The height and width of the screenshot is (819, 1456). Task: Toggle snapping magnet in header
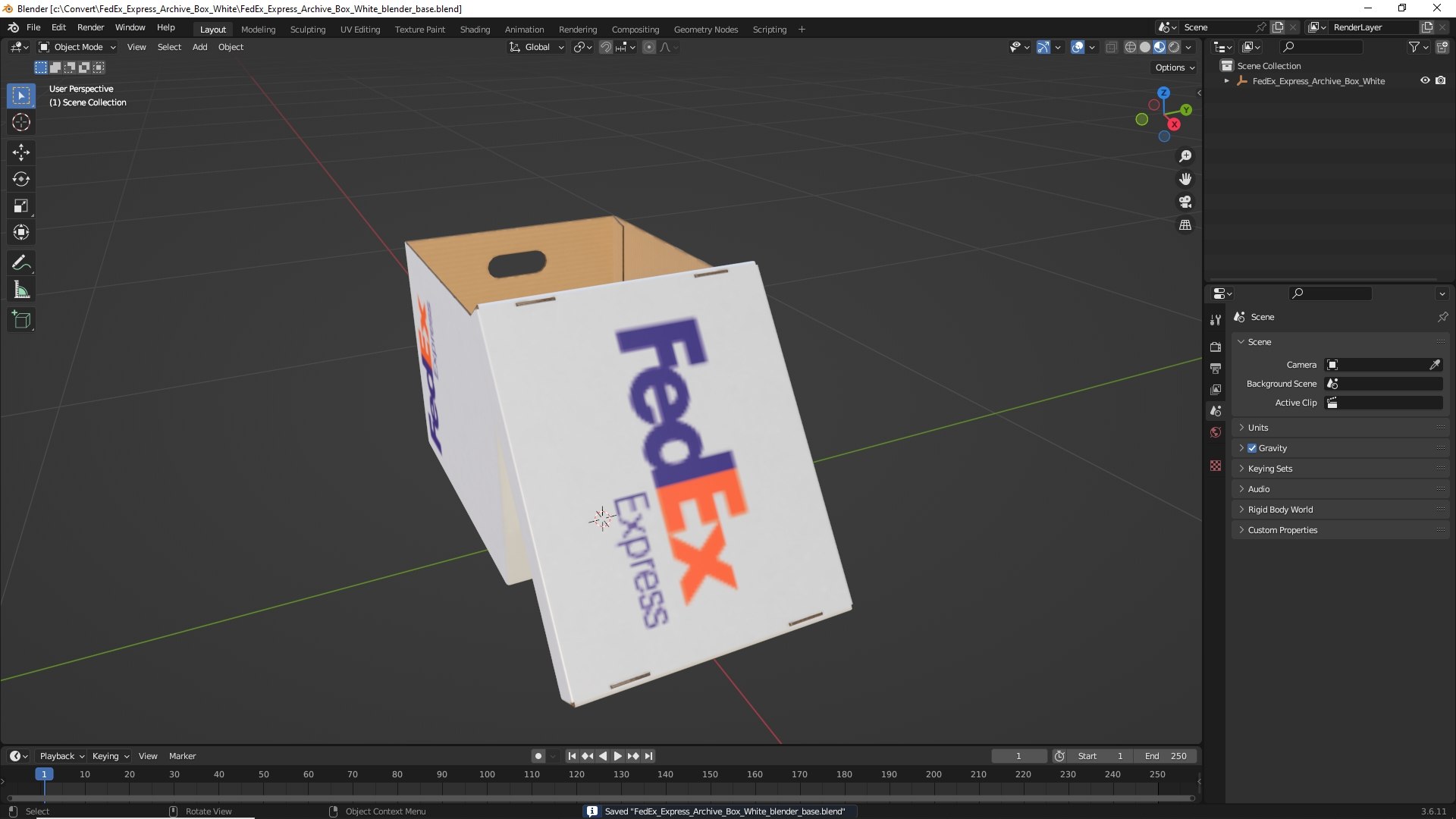(x=606, y=47)
